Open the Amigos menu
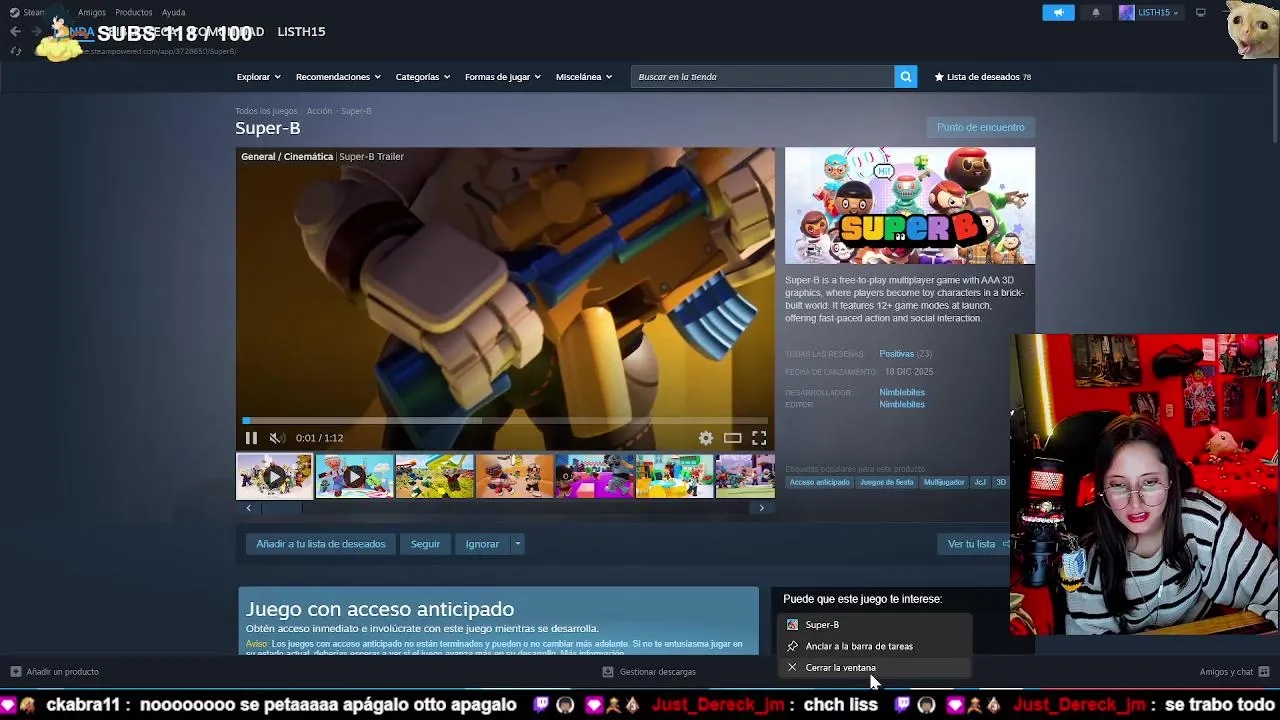The height and width of the screenshot is (720, 1280). click(92, 12)
